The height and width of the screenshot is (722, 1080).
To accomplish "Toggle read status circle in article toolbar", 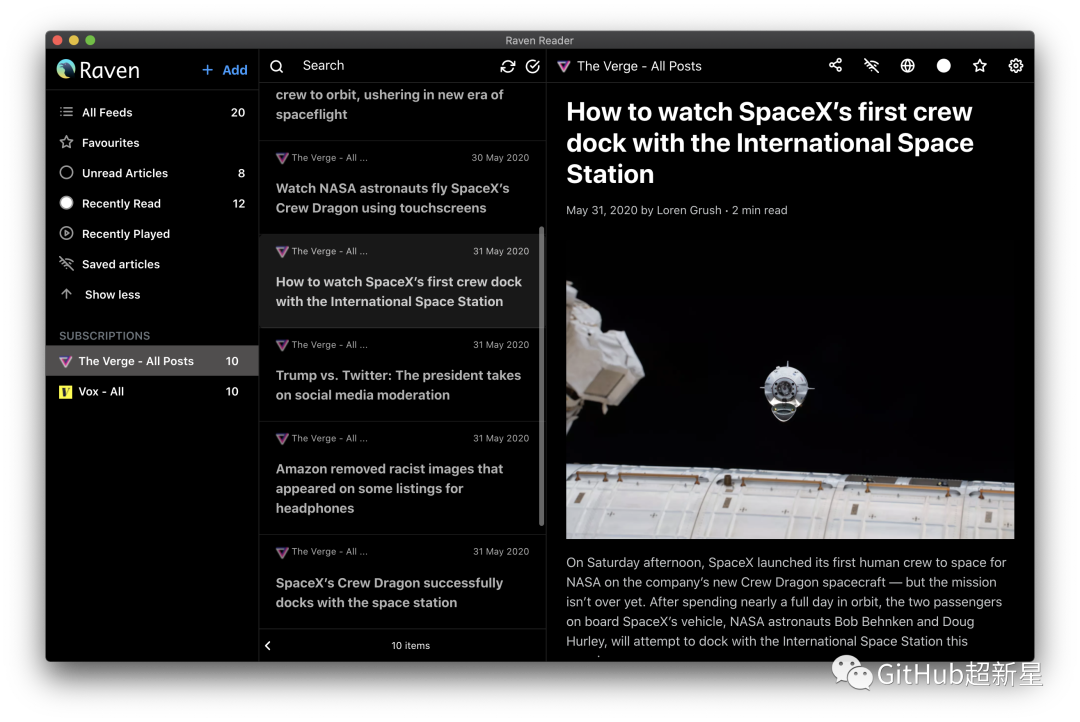I will point(944,65).
